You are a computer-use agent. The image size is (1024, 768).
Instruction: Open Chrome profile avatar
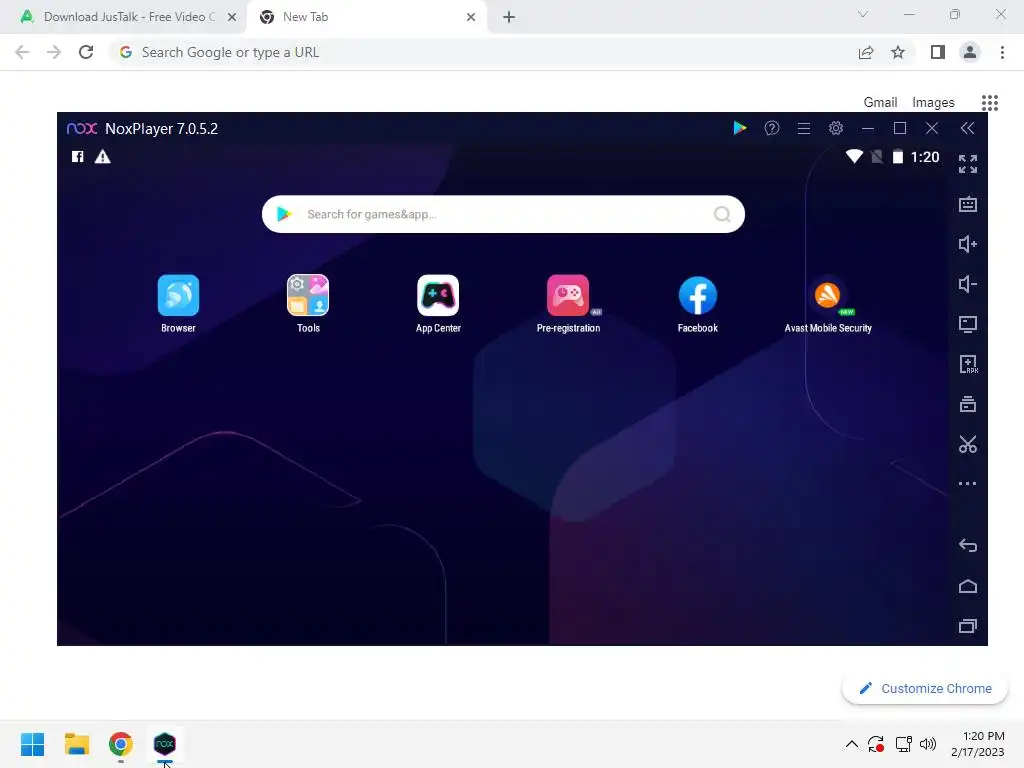pyautogui.click(x=970, y=52)
